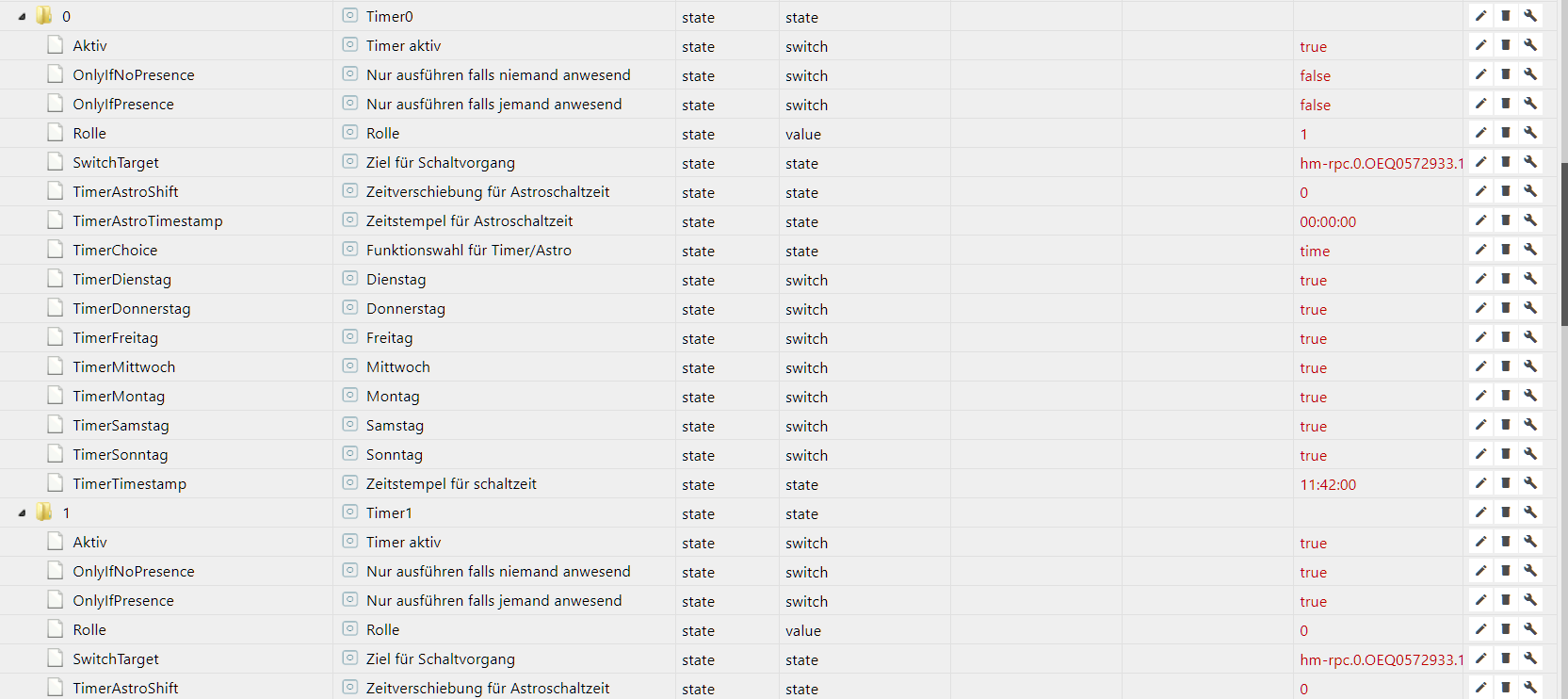Collapse folder 0 with its tree arrow
This screenshot has width=1568, height=699.
click(x=22, y=16)
